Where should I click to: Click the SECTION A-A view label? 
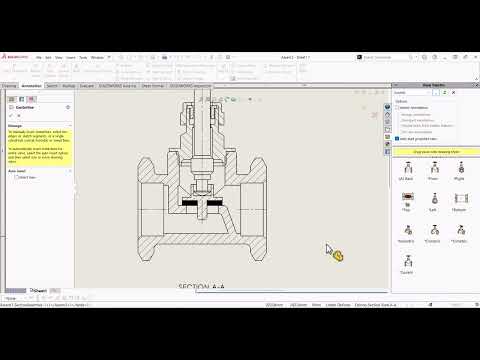(x=201, y=286)
